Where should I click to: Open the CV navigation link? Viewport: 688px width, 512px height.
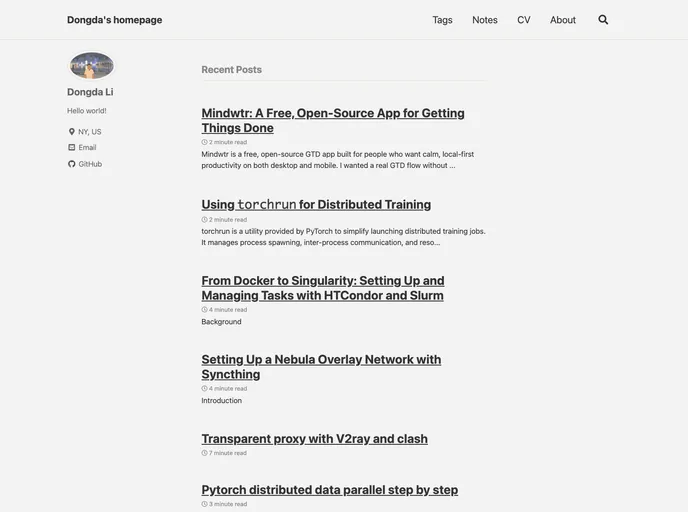point(524,20)
